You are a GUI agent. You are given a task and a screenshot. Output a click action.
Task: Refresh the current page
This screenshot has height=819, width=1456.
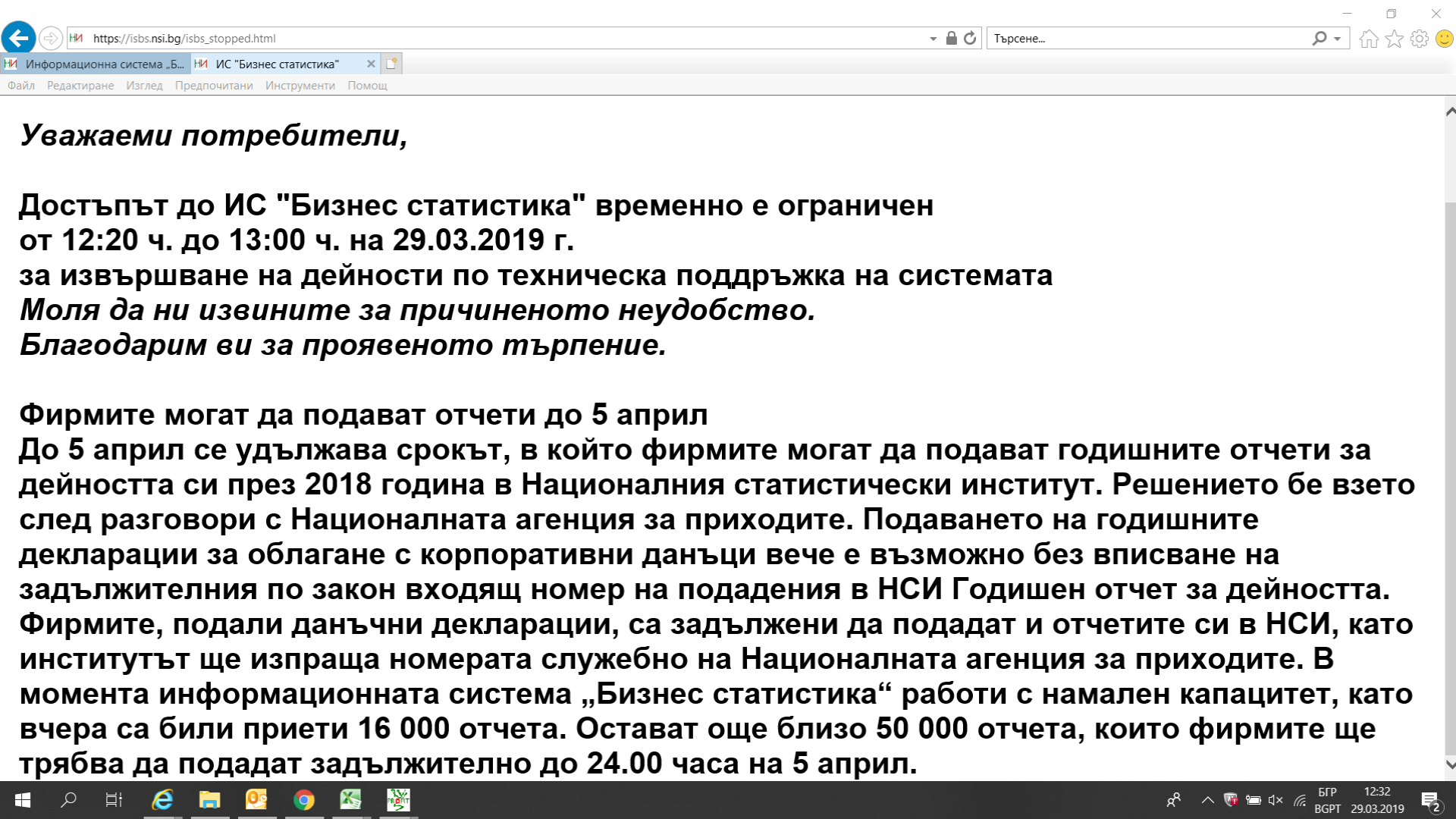(x=970, y=38)
